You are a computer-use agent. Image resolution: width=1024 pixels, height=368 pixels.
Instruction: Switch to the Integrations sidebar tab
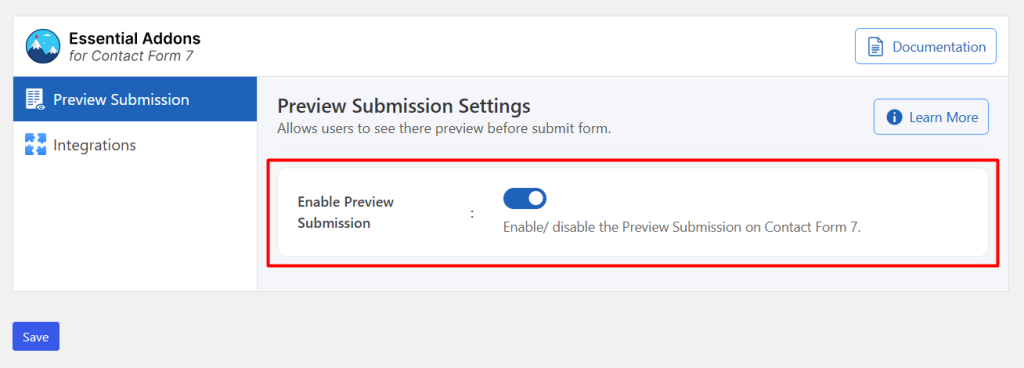135,144
